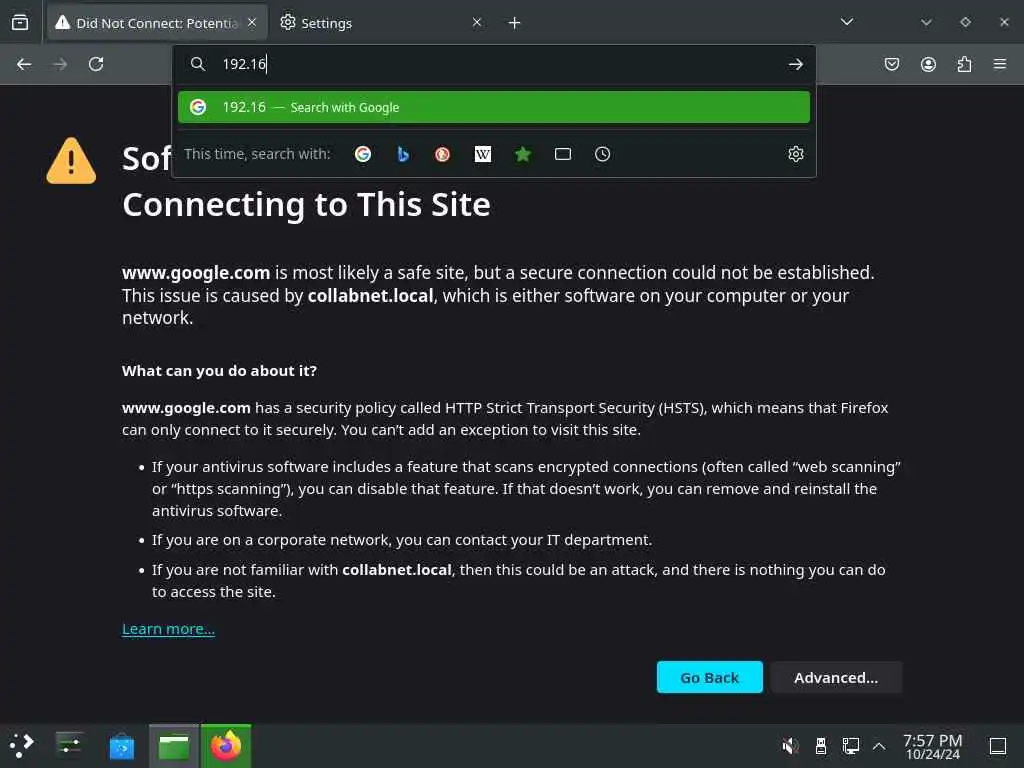Open the Firefox hamburger menu
The image size is (1024, 768).
(x=1000, y=64)
